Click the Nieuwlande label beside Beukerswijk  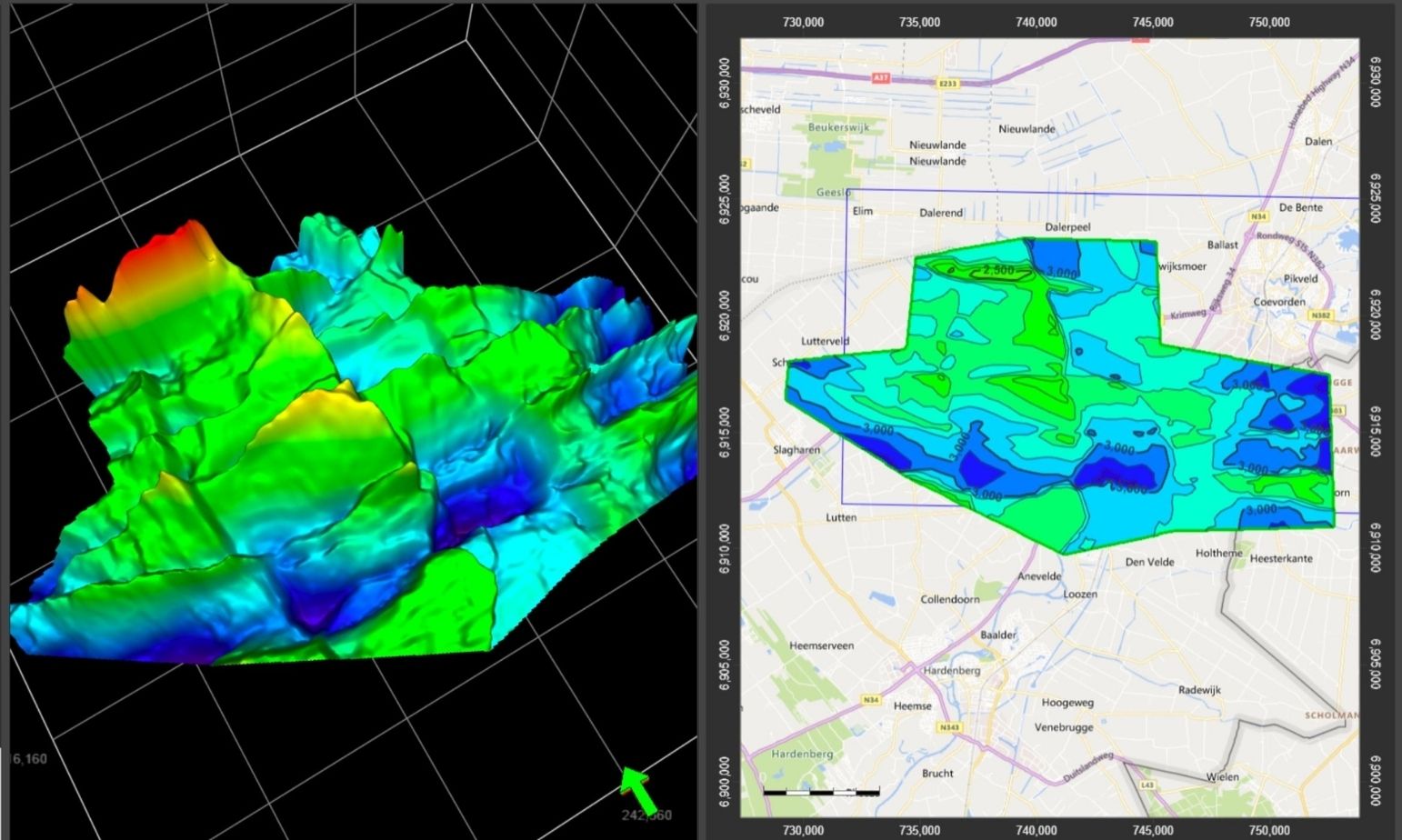coord(937,145)
